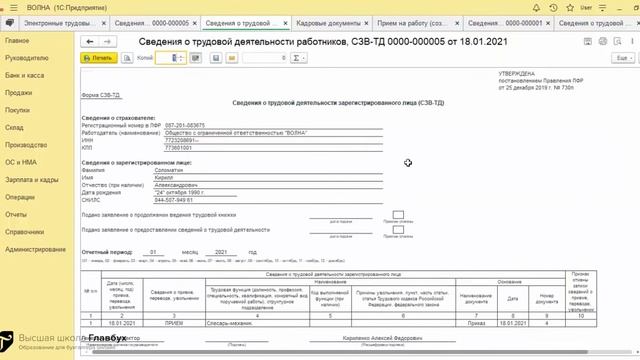The width and height of the screenshot is (640, 360).
Task: Save the document with diskette icon
Action: pyautogui.click(x=216, y=58)
